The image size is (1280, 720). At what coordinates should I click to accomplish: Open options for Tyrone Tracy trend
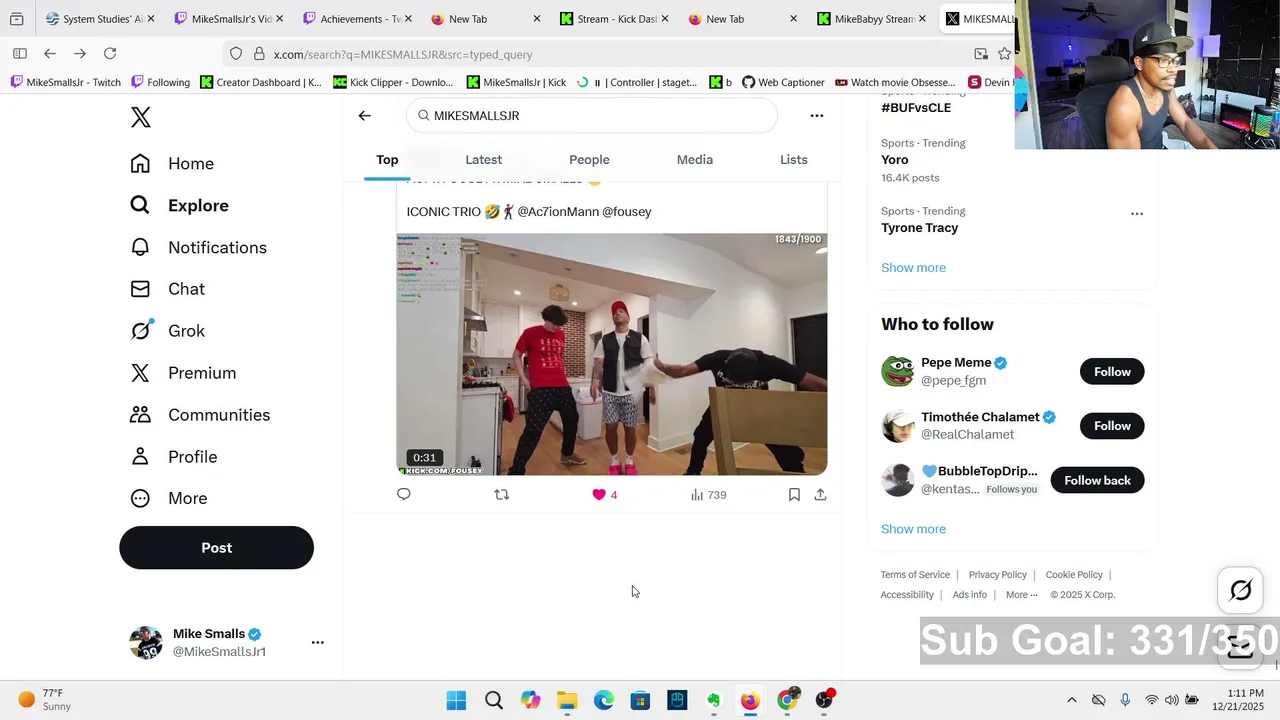1137,213
